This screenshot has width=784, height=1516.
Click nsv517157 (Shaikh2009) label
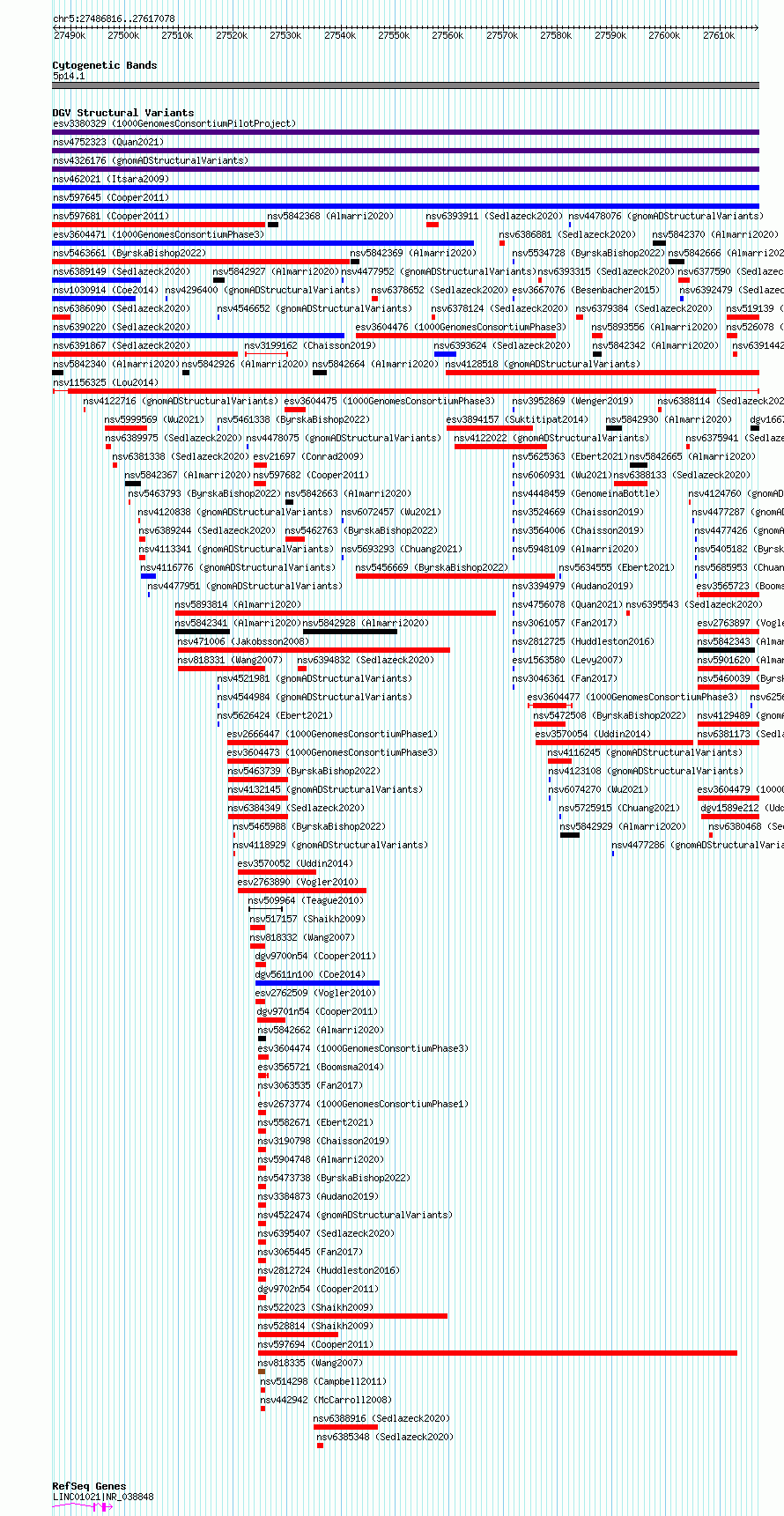pos(308,919)
